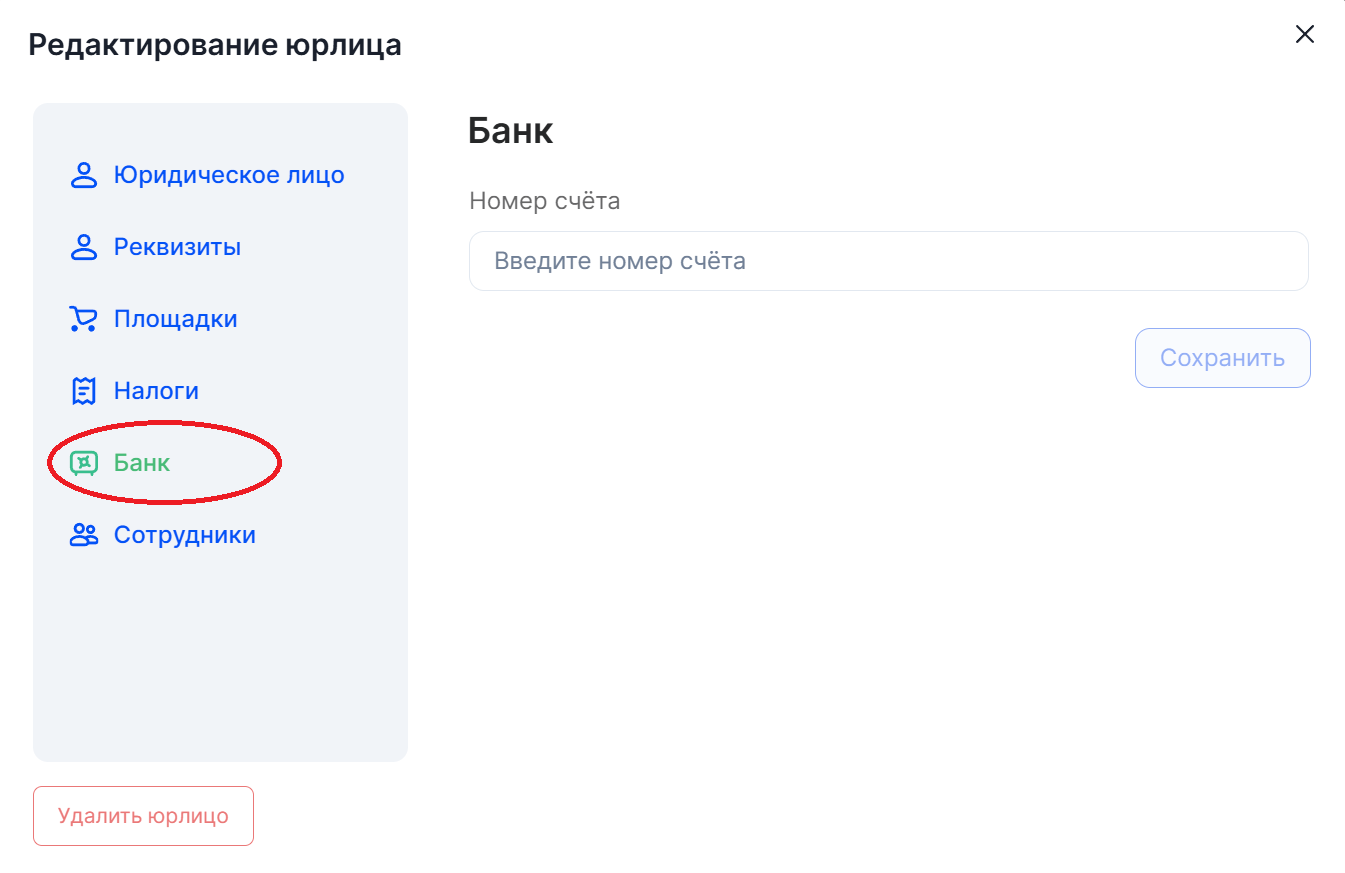Close the Редактирование юрлица dialog with X
This screenshot has width=1345, height=873.
(x=1304, y=35)
